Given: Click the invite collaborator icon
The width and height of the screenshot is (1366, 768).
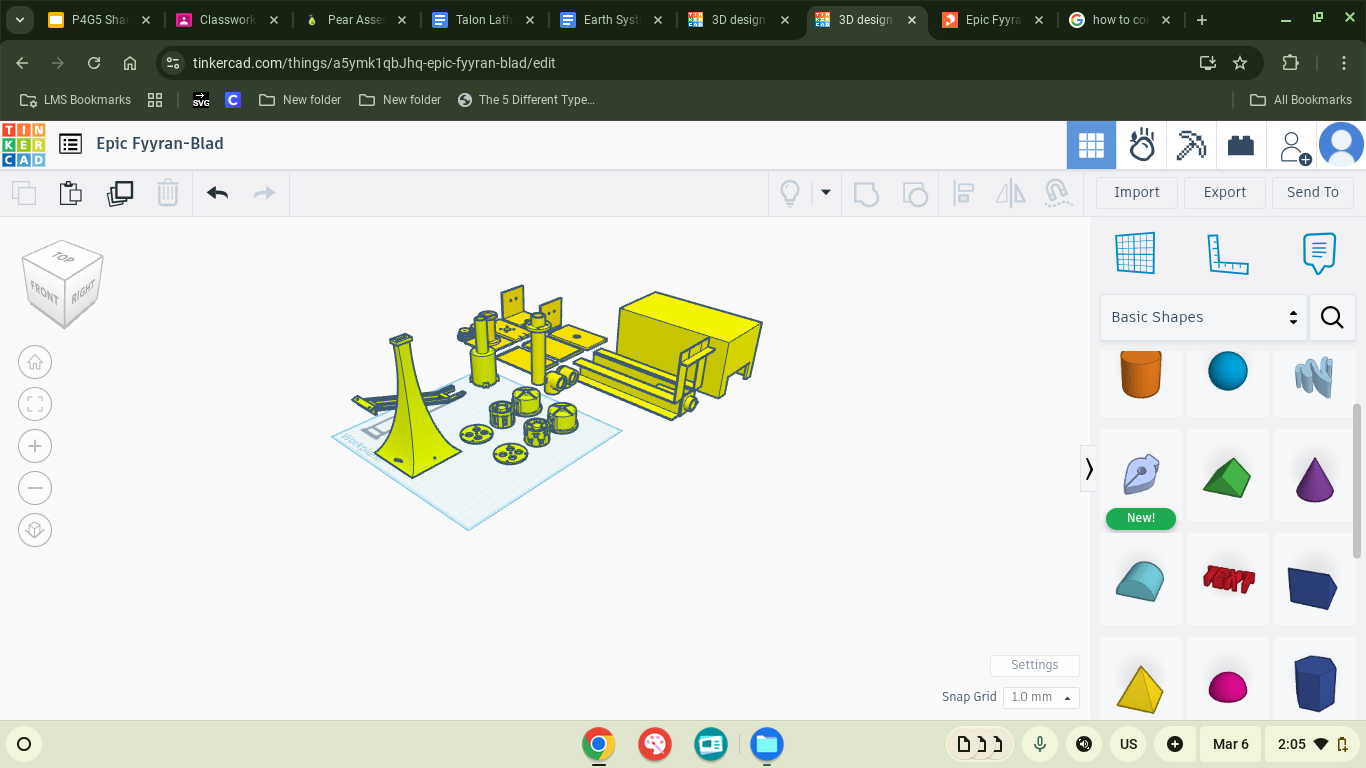Looking at the screenshot, I should tap(1294, 147).
